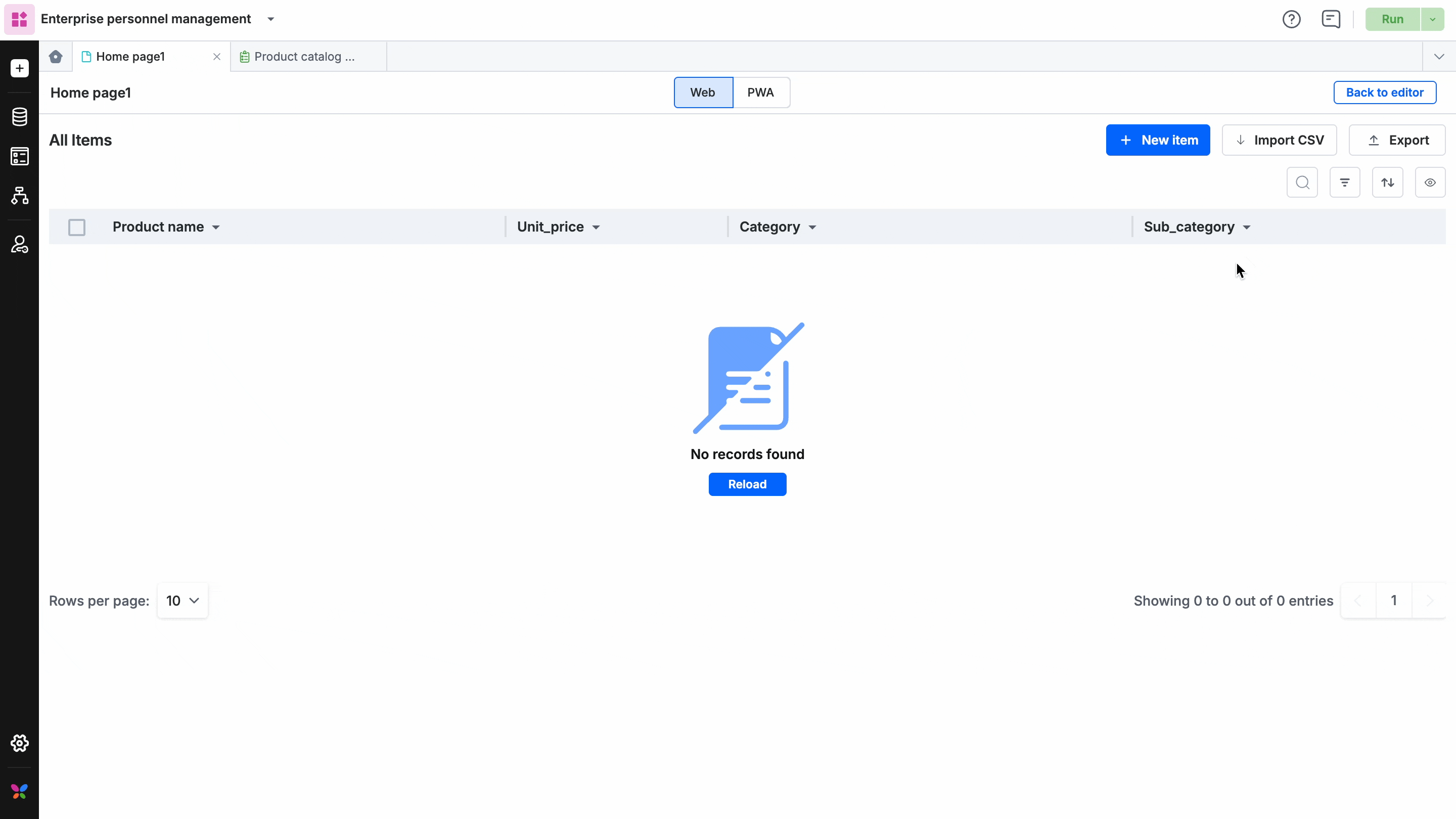Click the next page arrow

point(1429,601)
